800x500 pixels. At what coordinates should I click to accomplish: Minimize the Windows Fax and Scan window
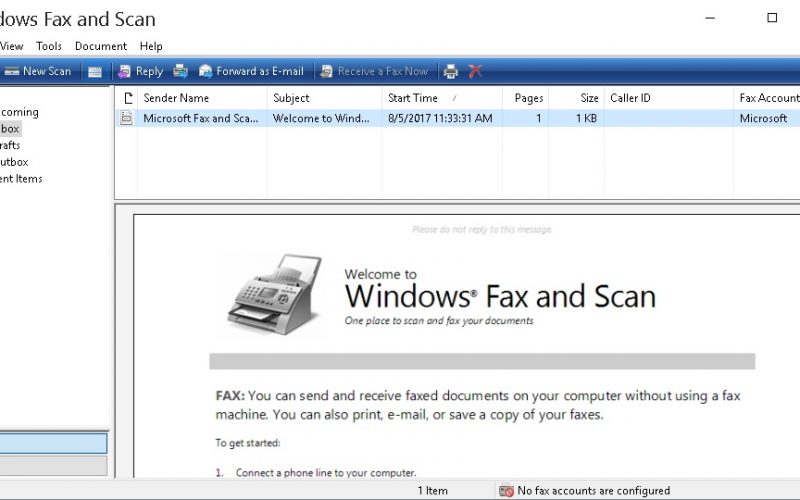click(710, 18)
